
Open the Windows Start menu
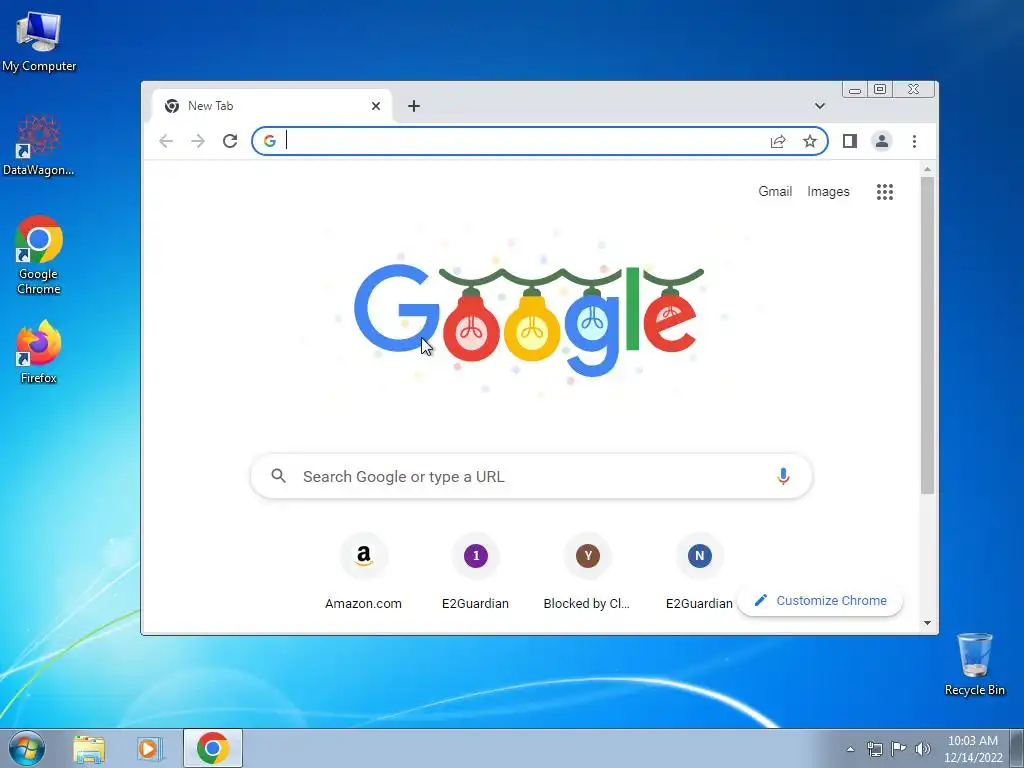pyautogui.click(x=27, y=748)
